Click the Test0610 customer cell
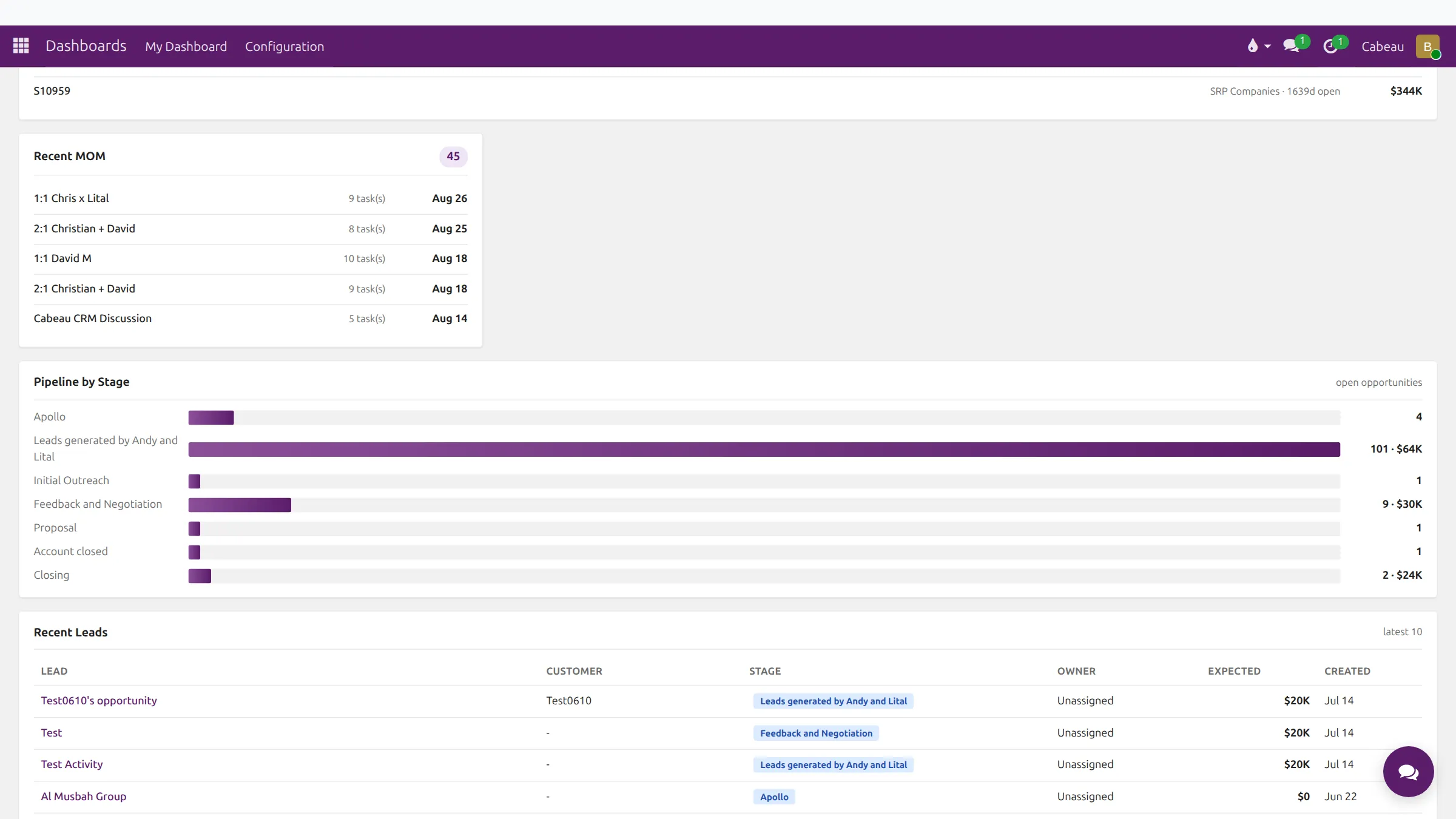This screenshot has height=819, width=1456. (x=568, y=701)
